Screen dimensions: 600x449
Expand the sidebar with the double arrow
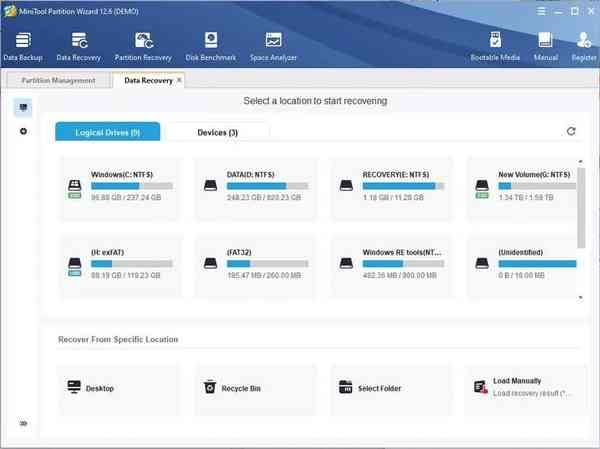point(23,423)
